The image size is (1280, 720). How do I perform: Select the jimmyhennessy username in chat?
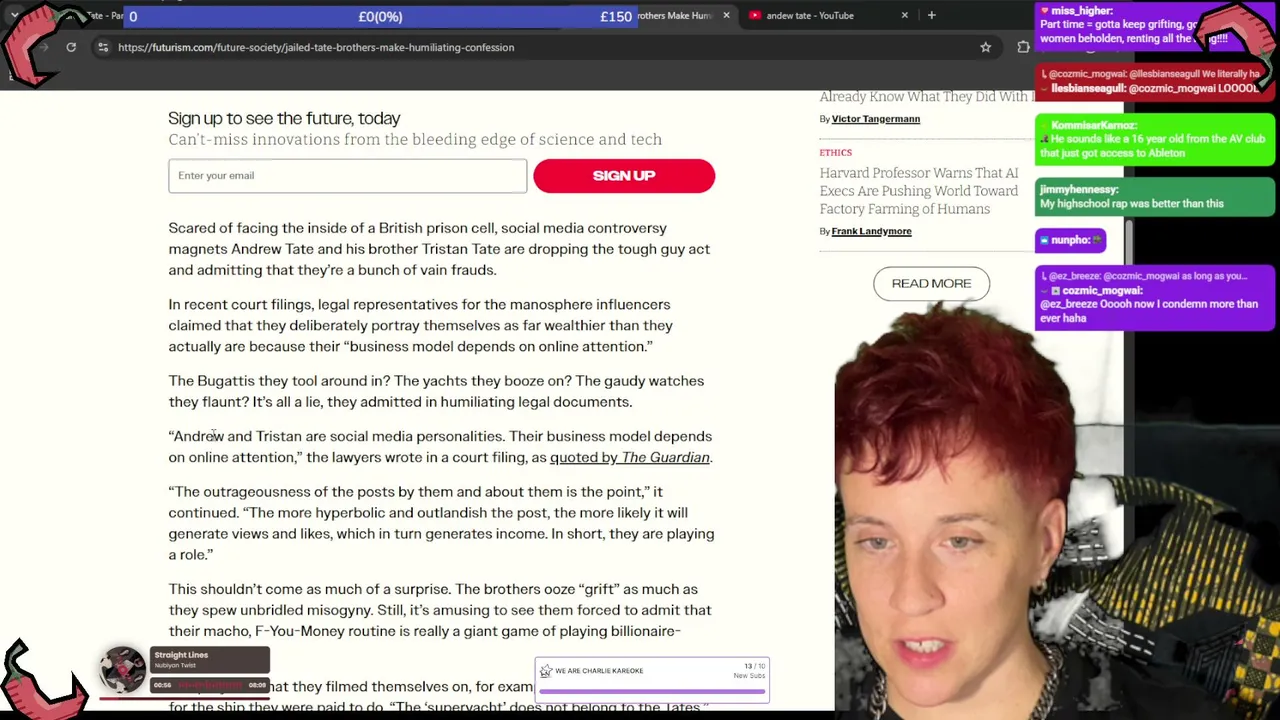click(1079, 189)
